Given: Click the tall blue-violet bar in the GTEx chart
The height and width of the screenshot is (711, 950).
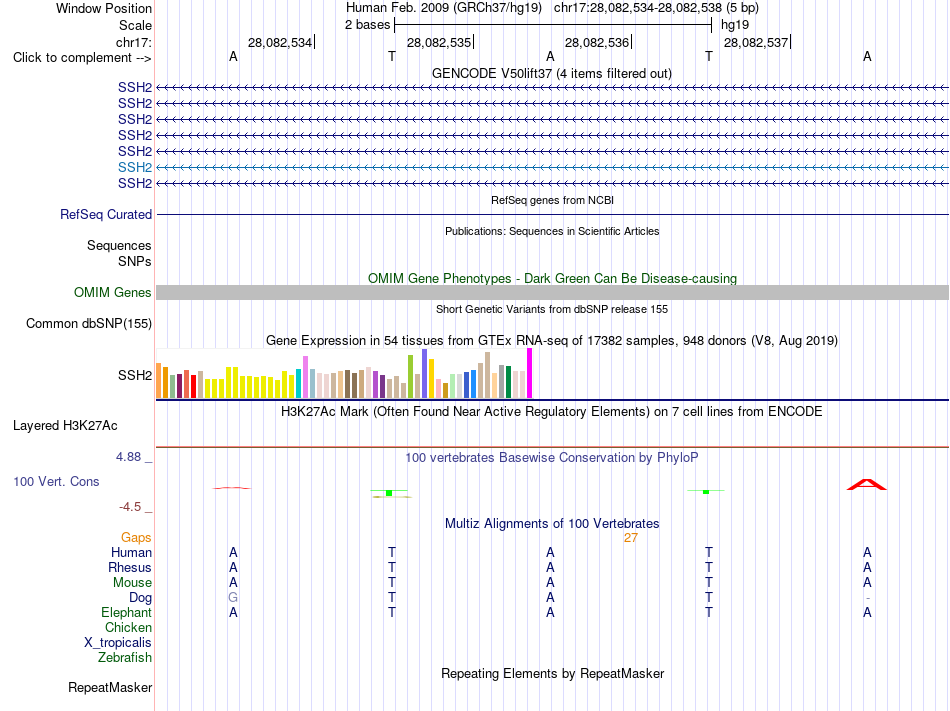Looking at the screenshot, I should 425,374.
